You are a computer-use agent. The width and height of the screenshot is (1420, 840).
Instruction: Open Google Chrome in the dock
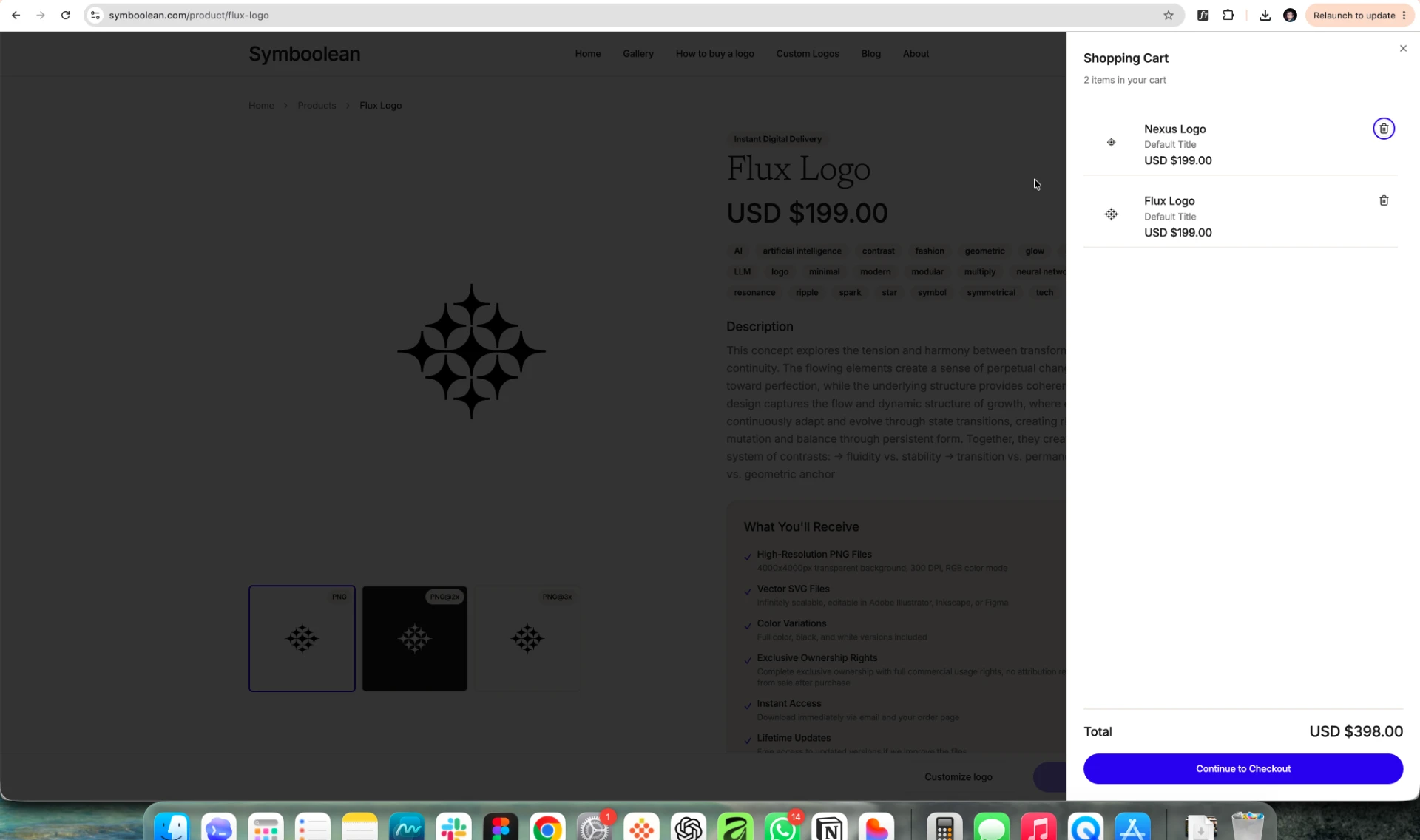coord(548,828)
